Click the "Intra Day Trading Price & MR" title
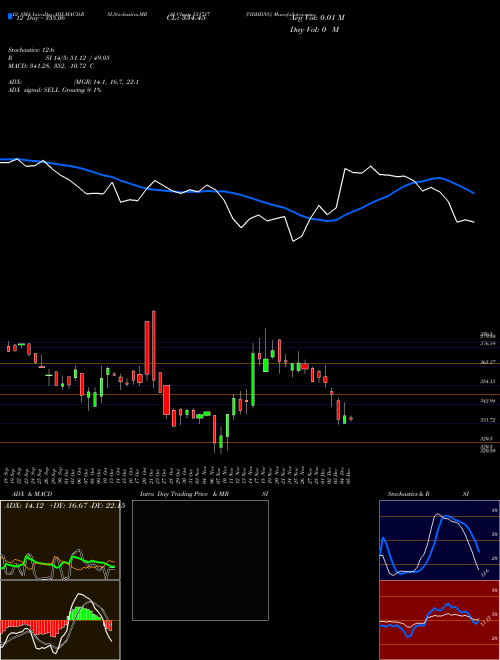The image size is (500, 660). (184, 494)
